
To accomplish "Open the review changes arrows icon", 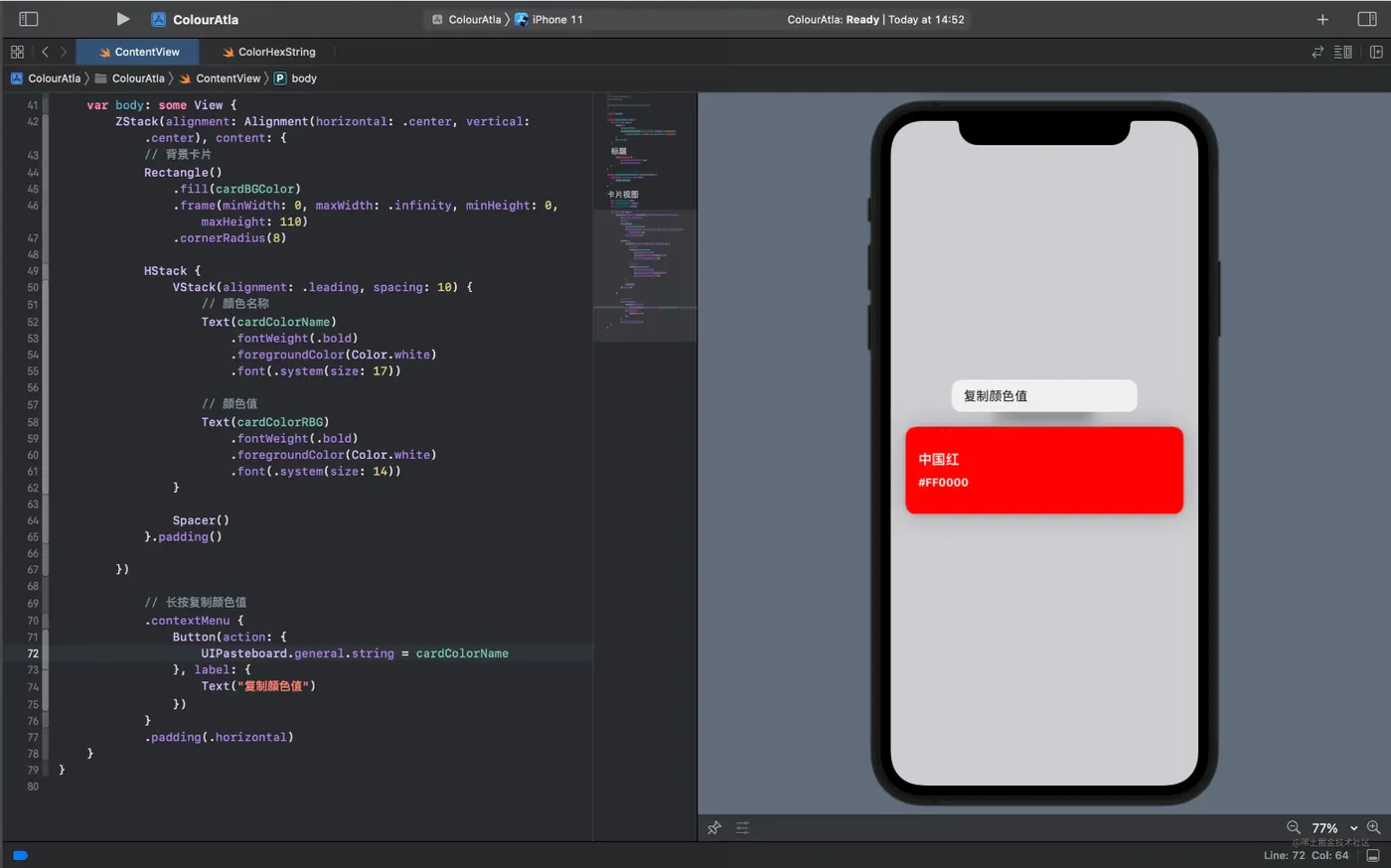I will tap(1317, 52).
